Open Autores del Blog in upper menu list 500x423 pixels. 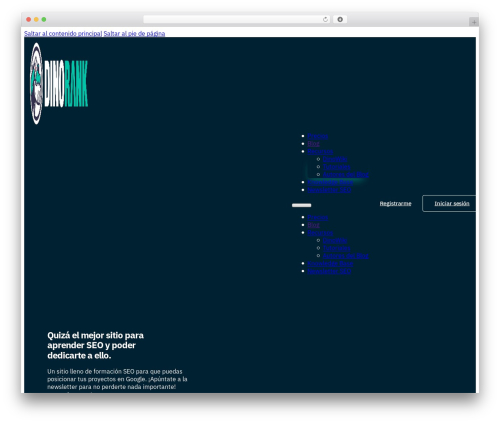346,174
